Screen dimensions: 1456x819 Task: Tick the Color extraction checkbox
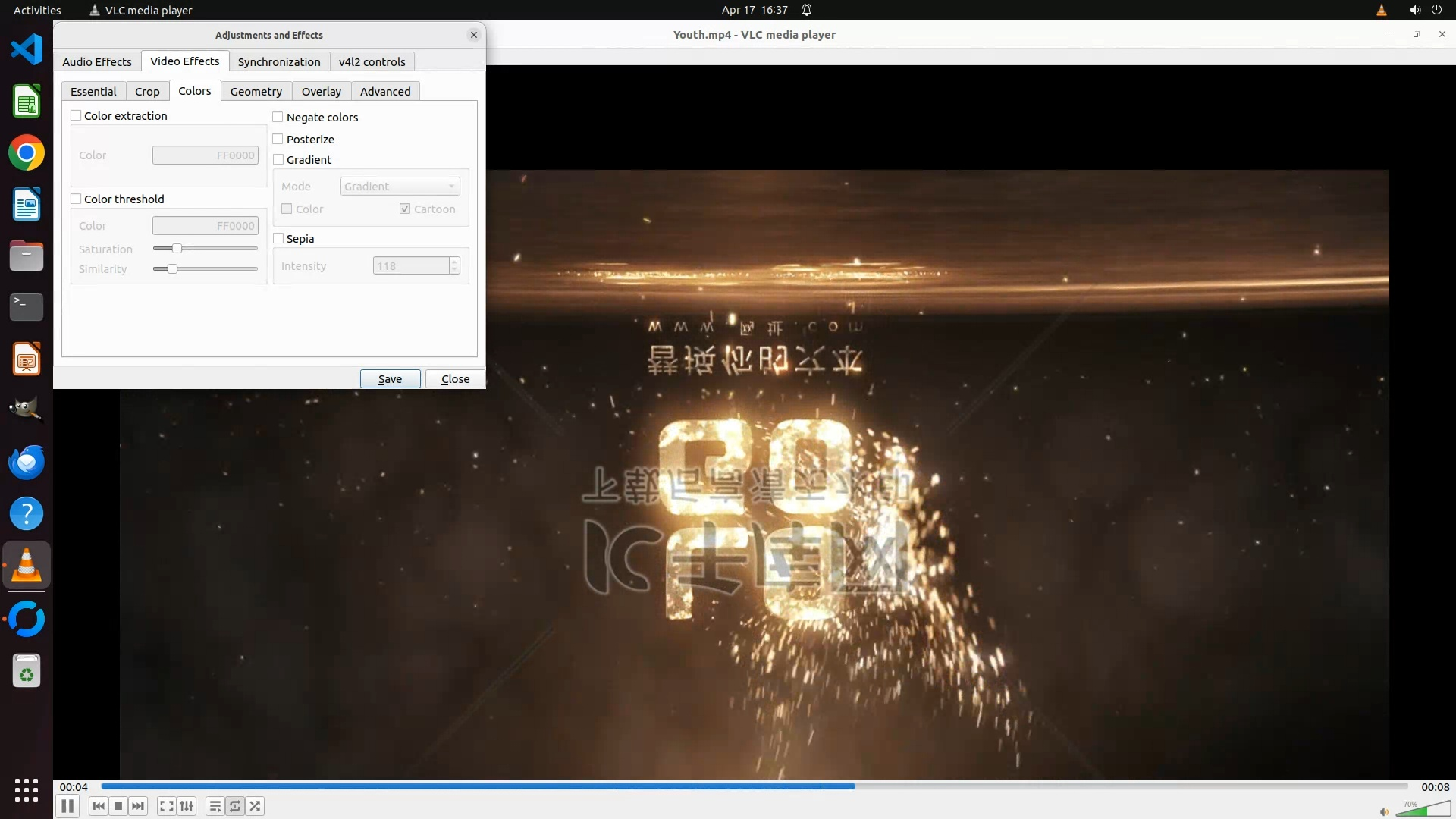(x=76, y=116)
